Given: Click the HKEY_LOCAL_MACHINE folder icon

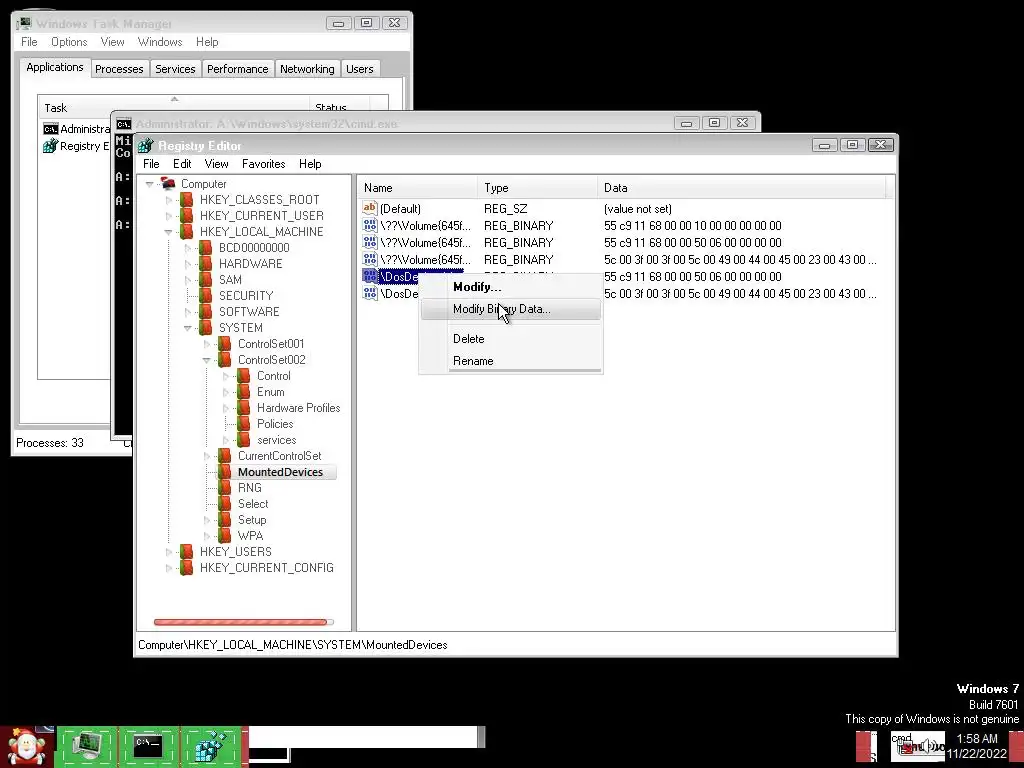Looking at the screenshot, I should [x=187, y=232].
